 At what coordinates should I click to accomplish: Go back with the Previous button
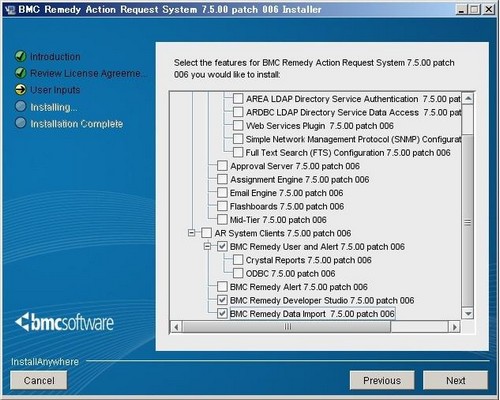pos(382,380)
